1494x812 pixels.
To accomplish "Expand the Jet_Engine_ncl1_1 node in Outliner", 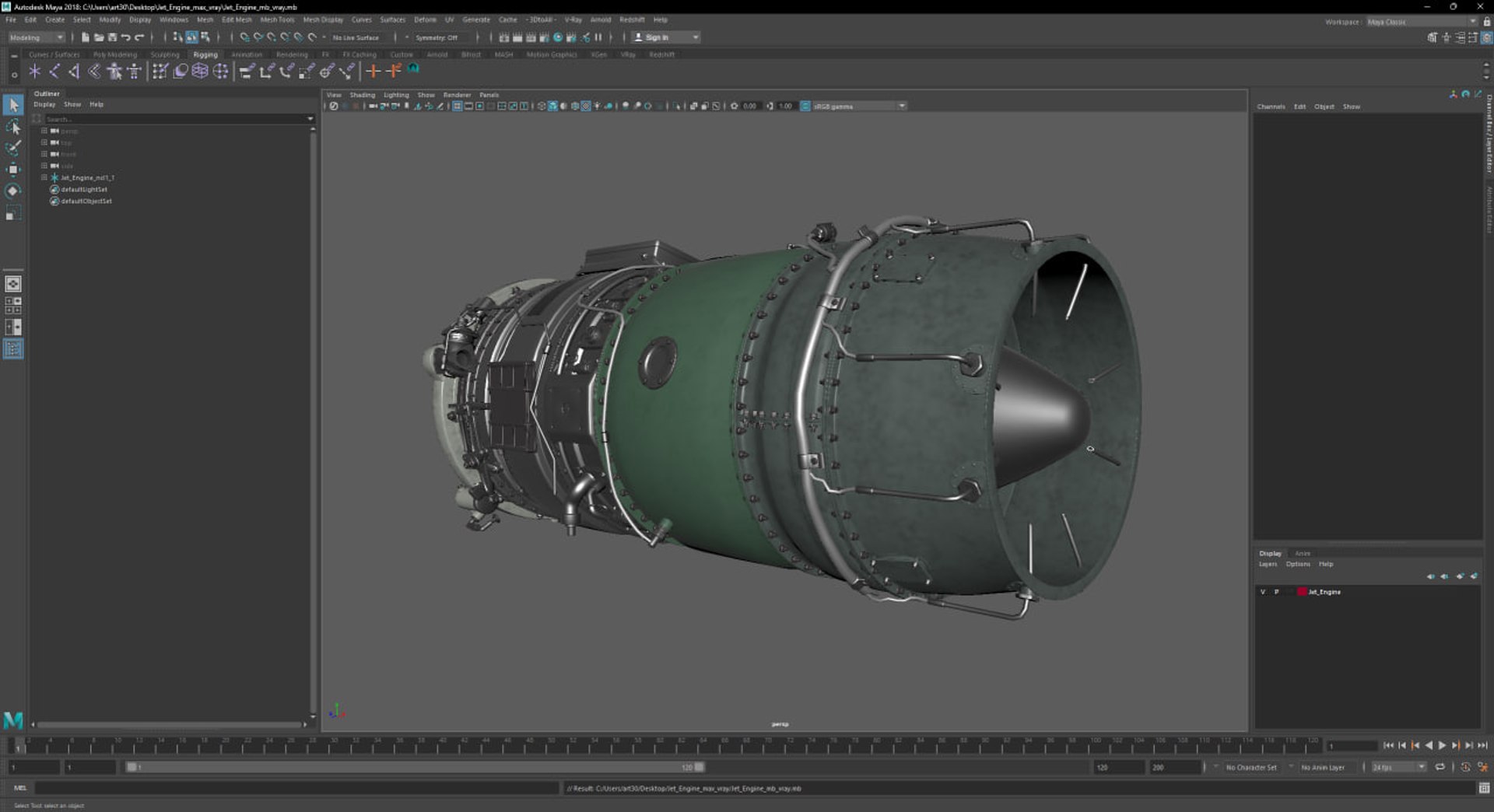I will click(x=44, y=177).
